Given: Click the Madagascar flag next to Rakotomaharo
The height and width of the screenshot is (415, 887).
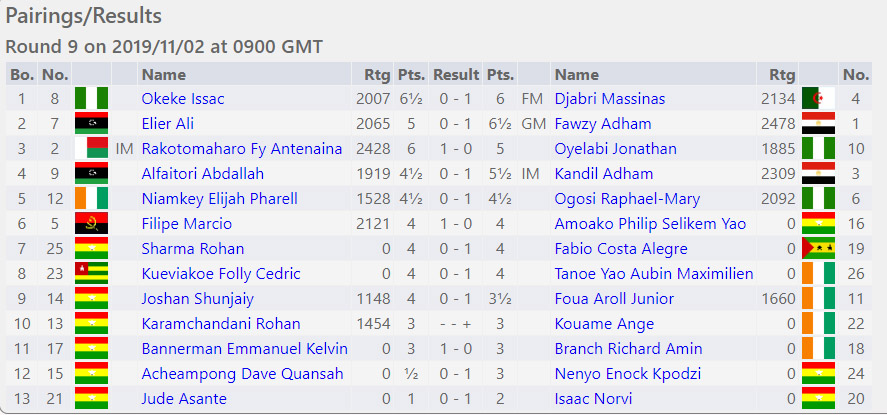Looking at the screenshot, I should pos(91,149).
